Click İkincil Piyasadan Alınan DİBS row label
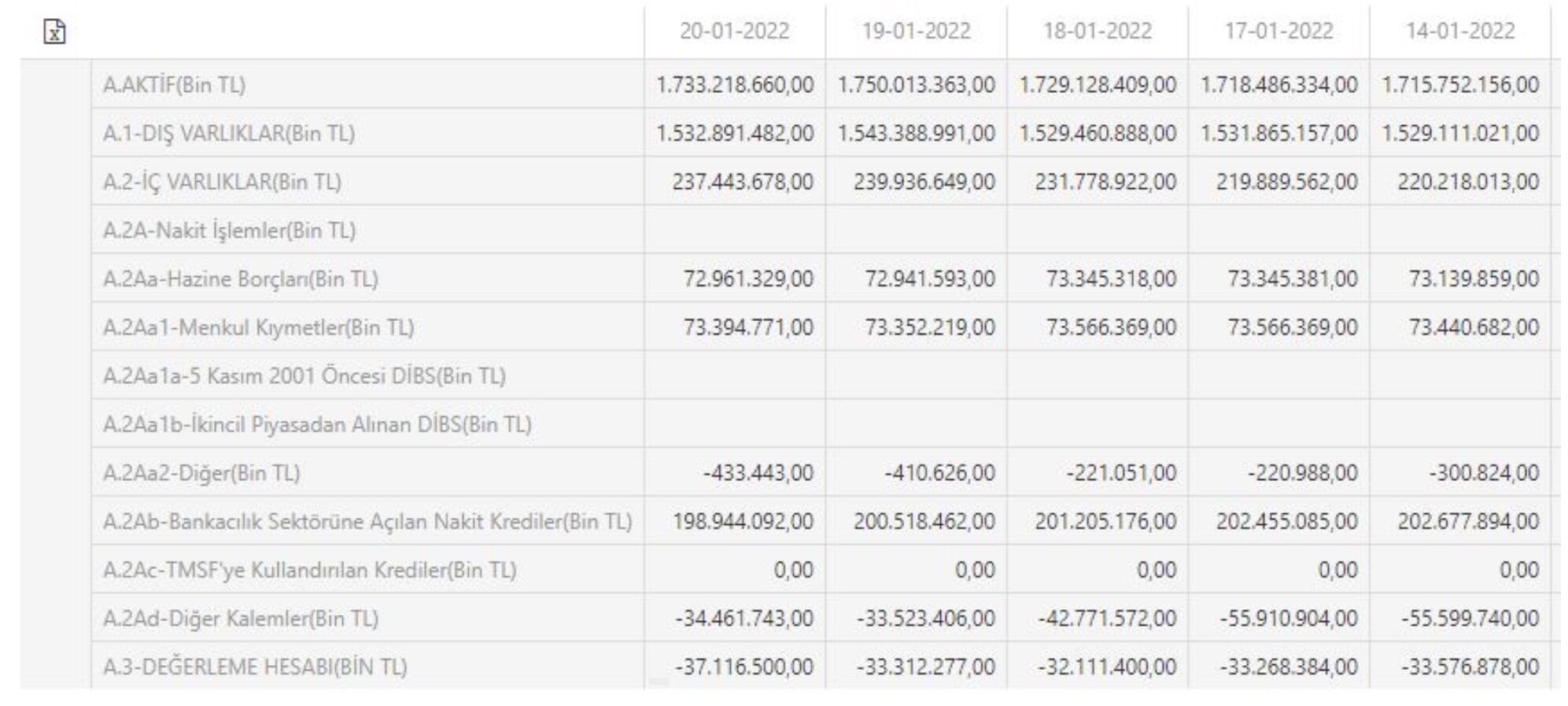This screenshot has height=706, width=1568. (x=317, y=425)
